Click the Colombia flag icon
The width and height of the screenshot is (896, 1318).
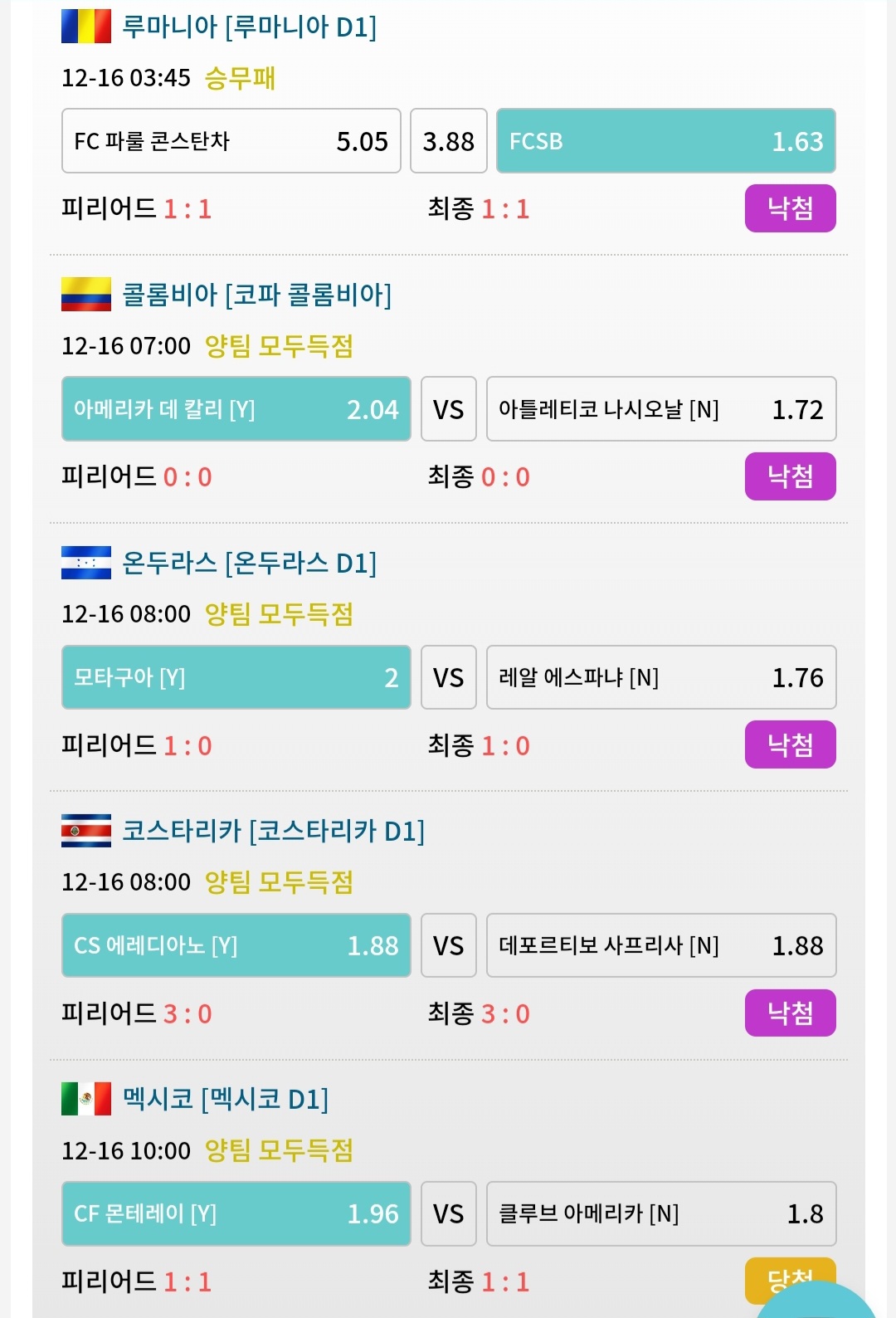pos(86,294)
